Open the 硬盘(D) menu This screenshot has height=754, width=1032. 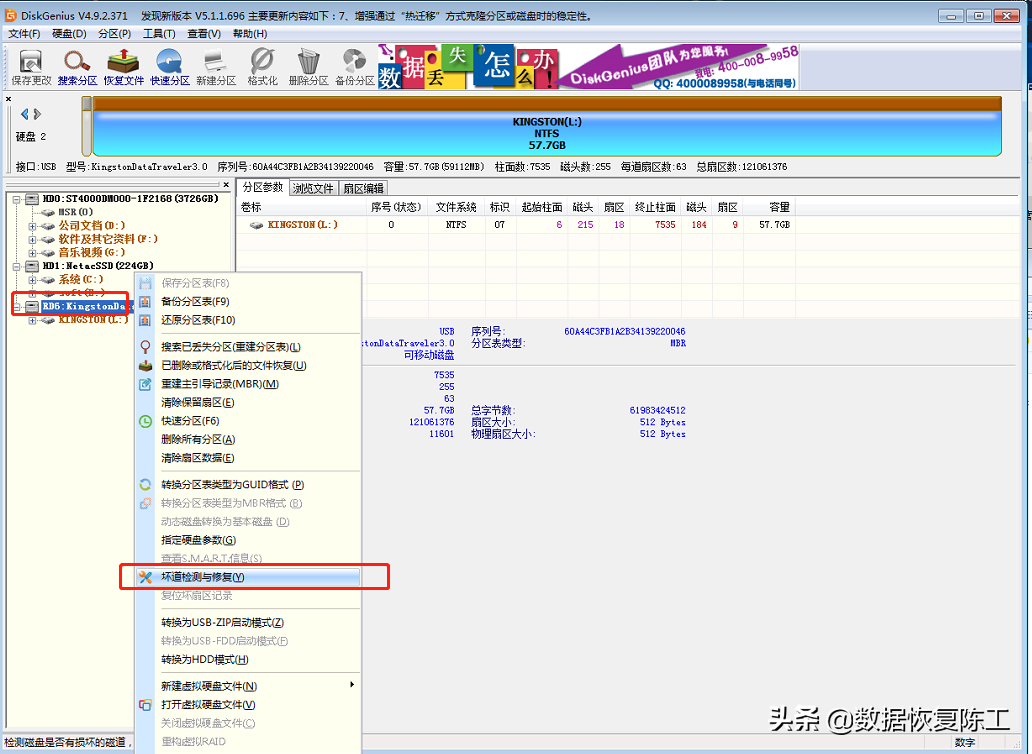coord(69,34)
